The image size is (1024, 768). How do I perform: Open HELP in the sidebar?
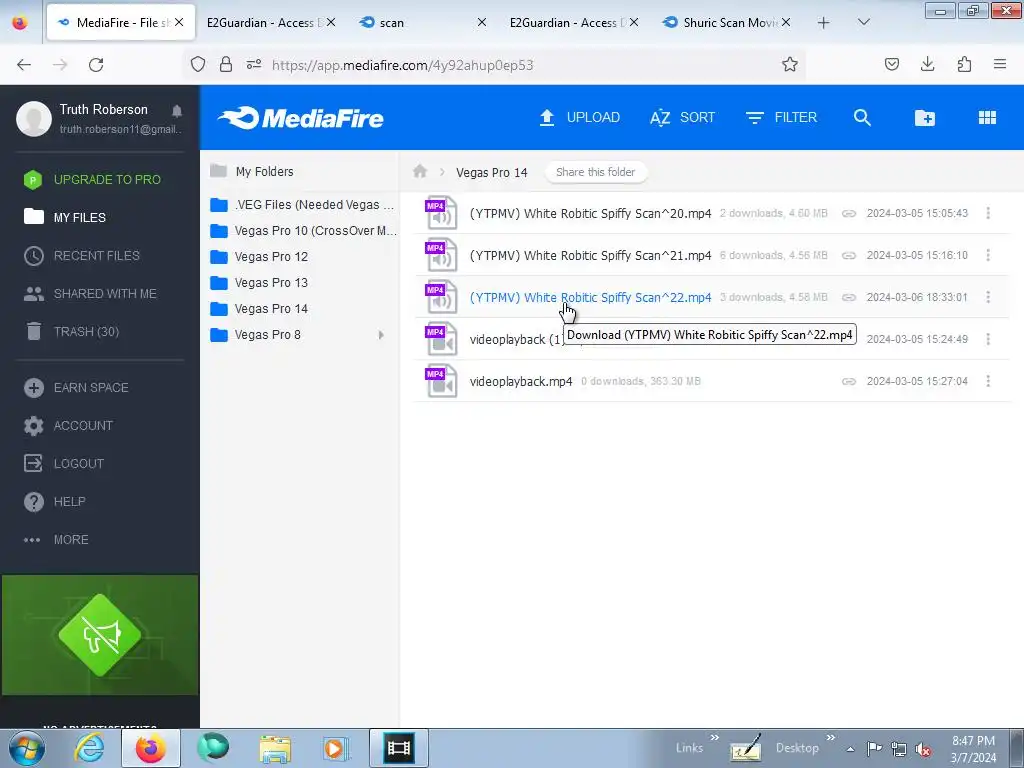pyautogui.click(x=55, y=502)
